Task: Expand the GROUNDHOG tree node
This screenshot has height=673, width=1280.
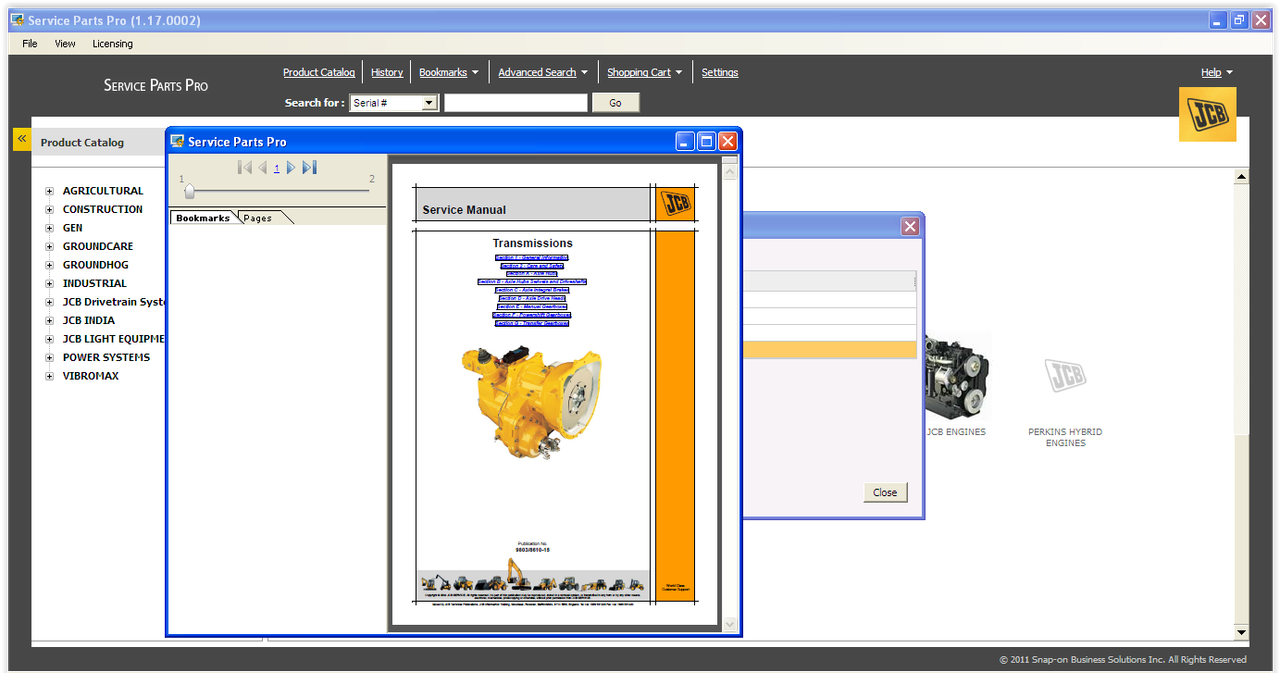Action: click(49, 265)
